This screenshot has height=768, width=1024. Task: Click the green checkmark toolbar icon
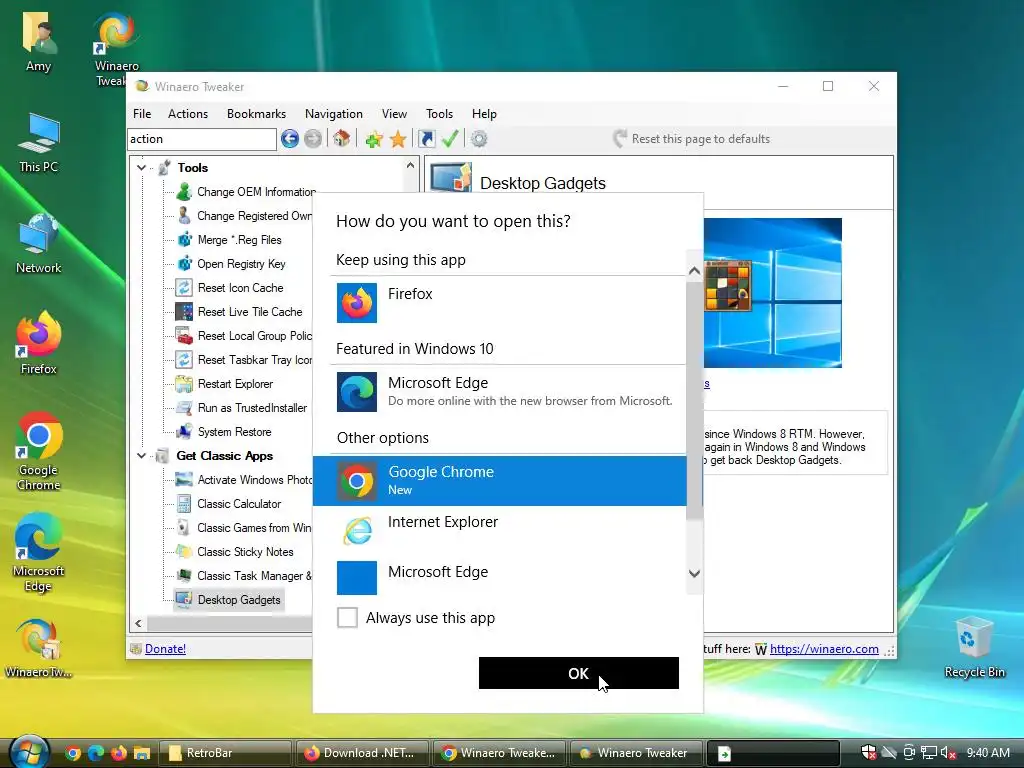tap(449, 138)
